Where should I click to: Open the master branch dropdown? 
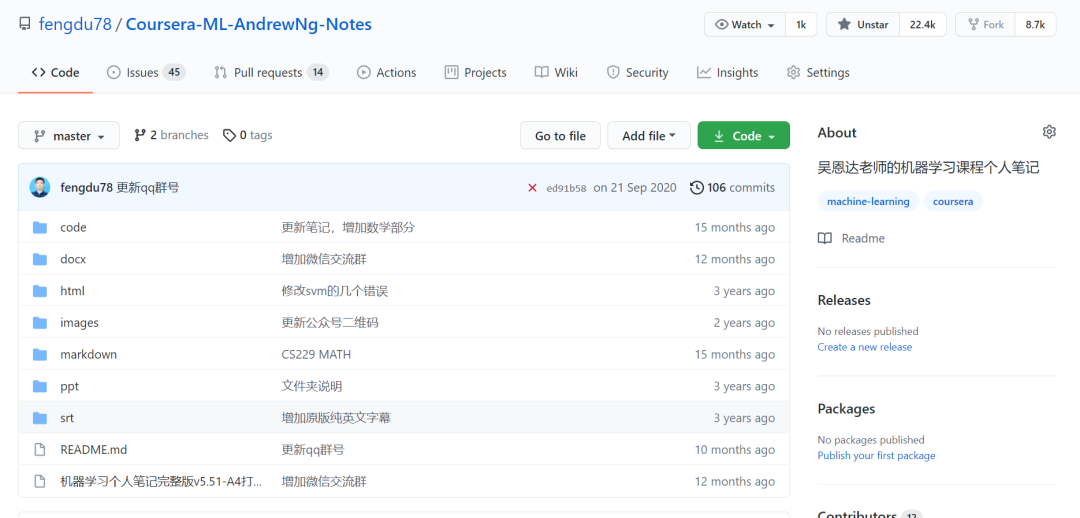69,136
